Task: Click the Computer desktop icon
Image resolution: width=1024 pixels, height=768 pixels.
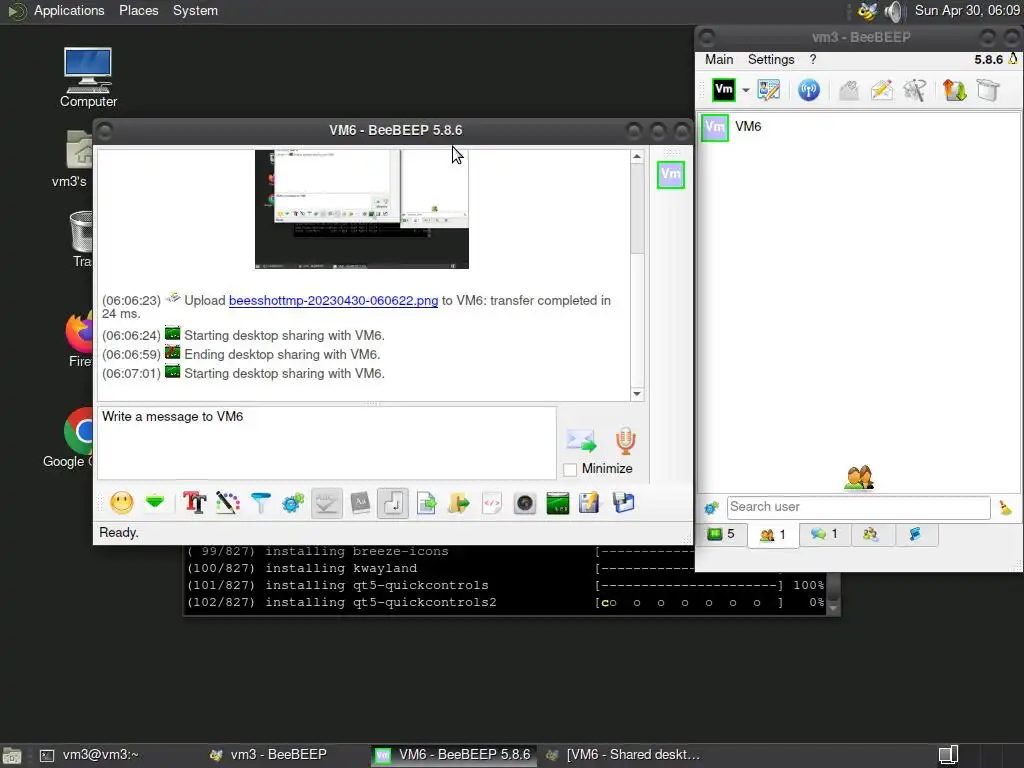Action: pyautogui.click(x=88, y=78)
